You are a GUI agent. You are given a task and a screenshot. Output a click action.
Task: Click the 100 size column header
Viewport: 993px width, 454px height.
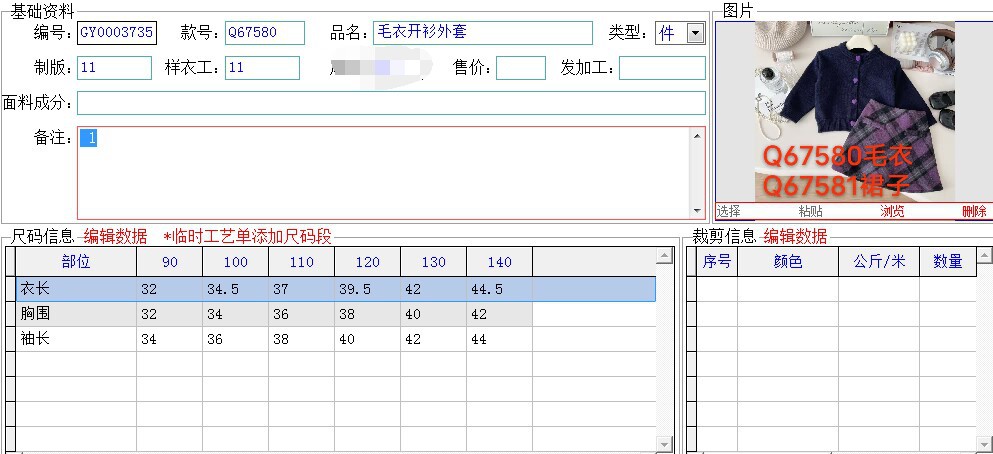[236, 262]
